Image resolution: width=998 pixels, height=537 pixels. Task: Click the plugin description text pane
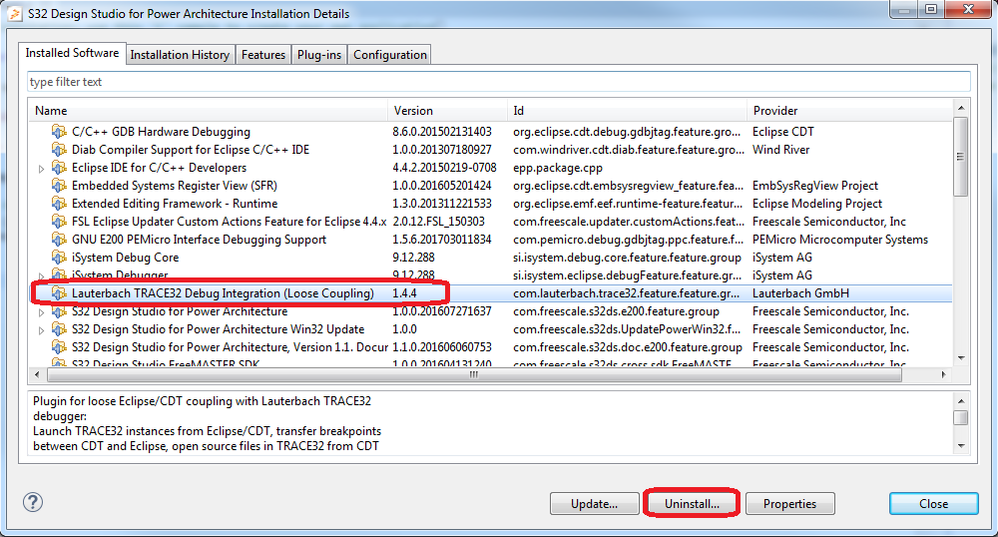(490, 423)
